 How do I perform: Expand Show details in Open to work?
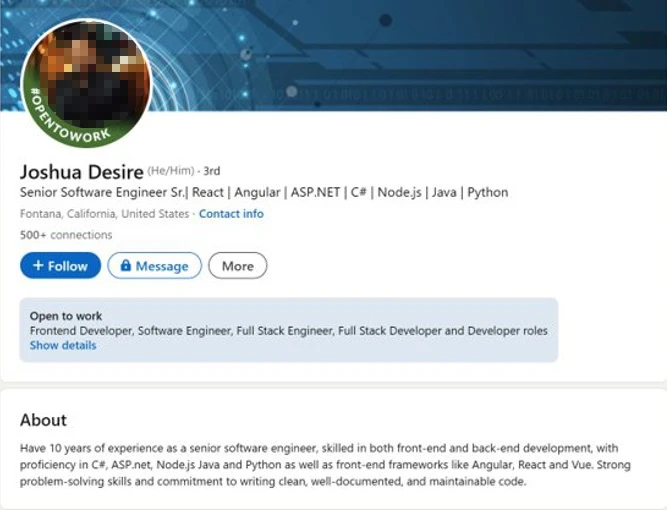(63, 345)
